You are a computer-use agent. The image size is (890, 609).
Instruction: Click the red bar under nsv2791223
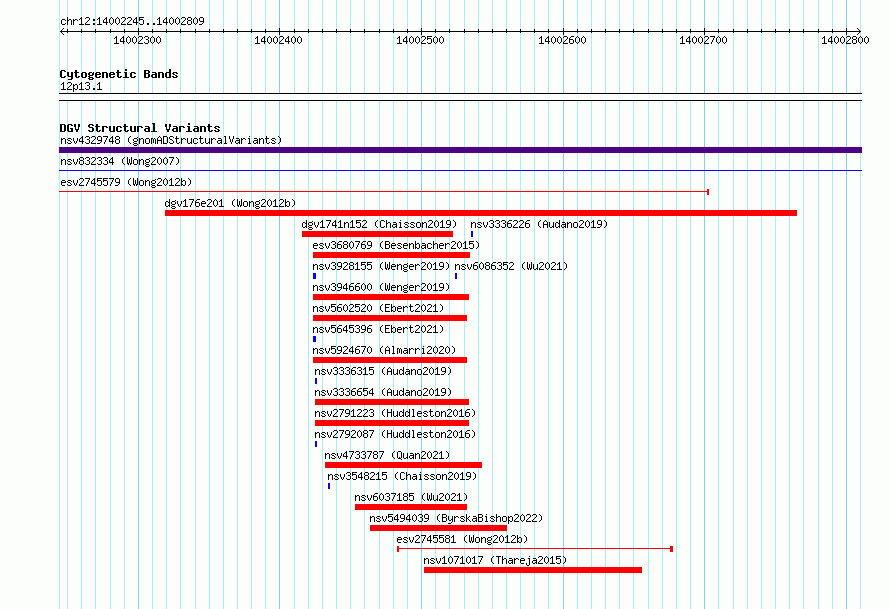(x=392, y=423)
